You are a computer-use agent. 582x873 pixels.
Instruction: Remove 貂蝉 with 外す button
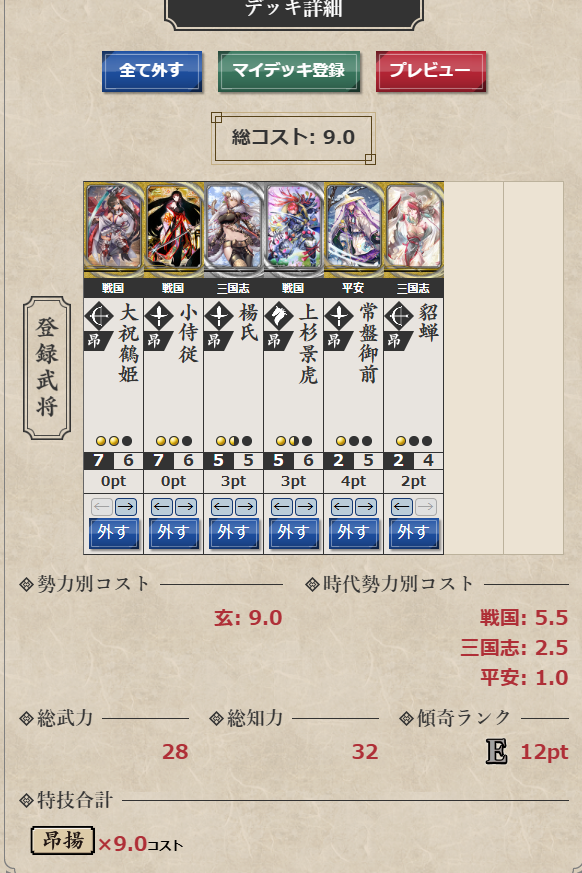[x=414, y=533]
